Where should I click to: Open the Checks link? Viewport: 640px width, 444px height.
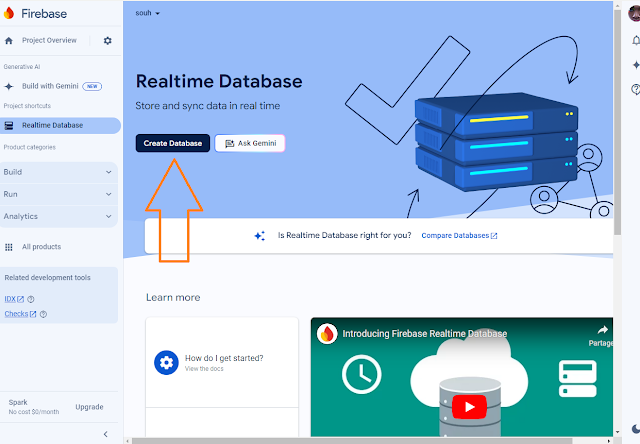click(20, 314)
